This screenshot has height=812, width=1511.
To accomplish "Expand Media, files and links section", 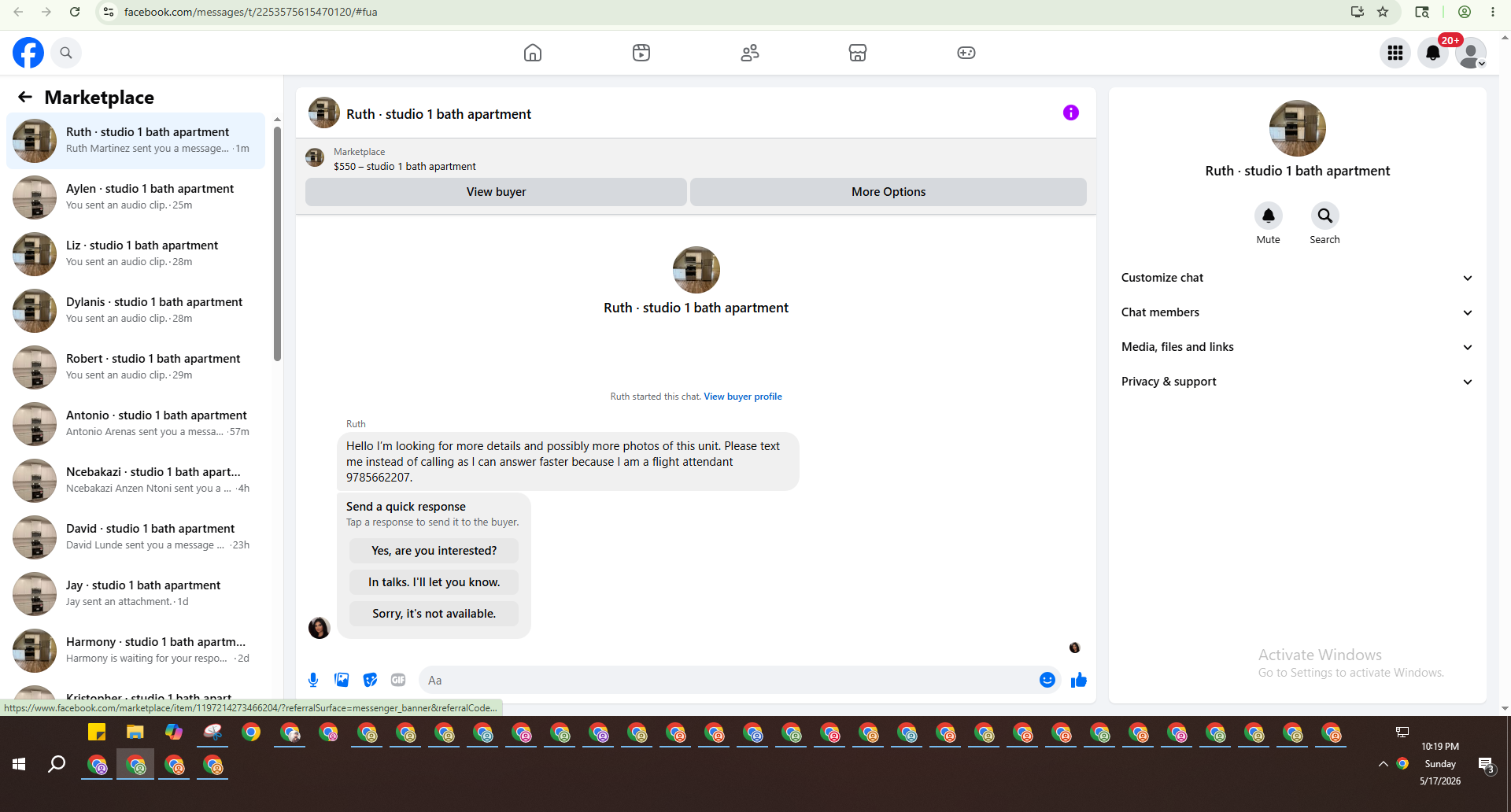I will click(1297, 347).
